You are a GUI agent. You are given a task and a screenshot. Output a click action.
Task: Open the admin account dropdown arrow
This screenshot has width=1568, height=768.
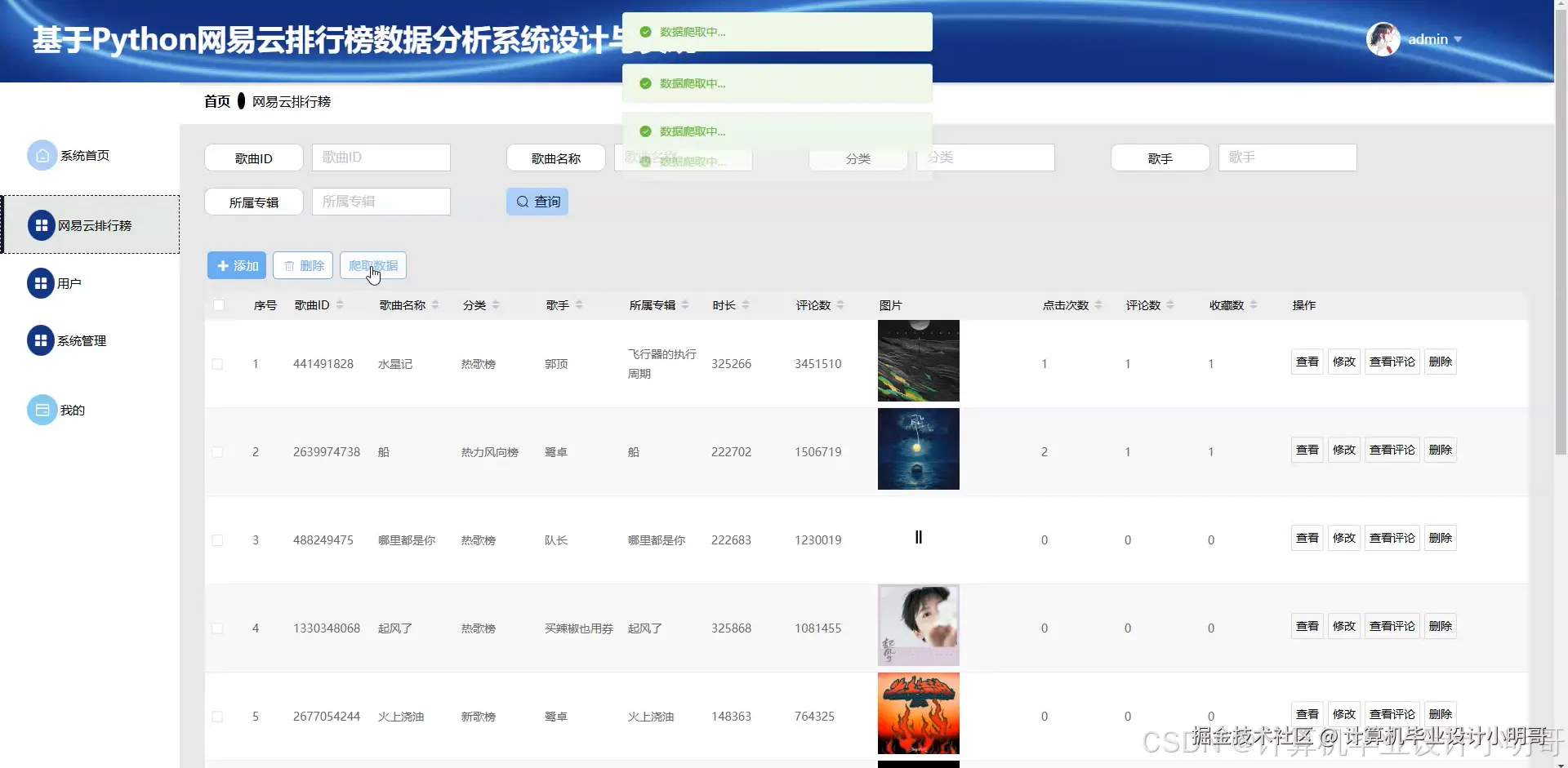pyautogui.click(x=1458, y=39)
